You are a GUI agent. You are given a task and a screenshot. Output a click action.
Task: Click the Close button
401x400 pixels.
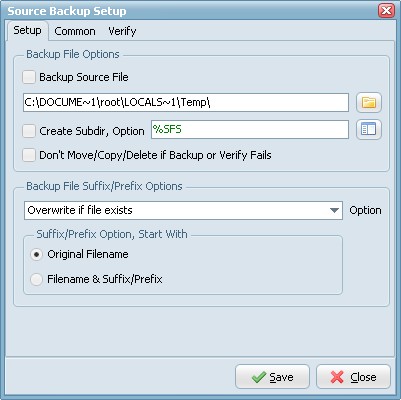353,377
